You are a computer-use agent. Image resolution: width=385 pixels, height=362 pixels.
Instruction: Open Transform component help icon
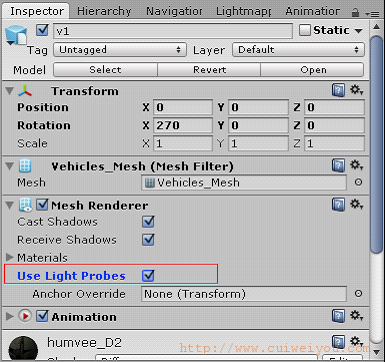338,90
